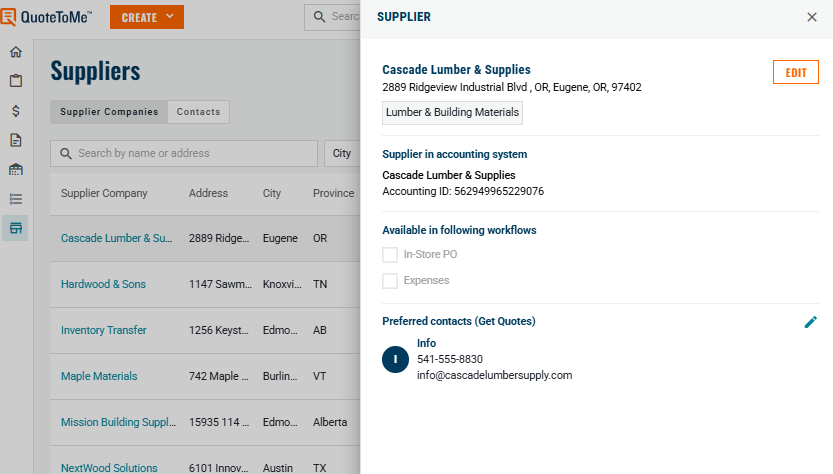Screen dimensions: 833x474
Task: Open the Home icon in sidebar
Action: [x=16, y=52]
